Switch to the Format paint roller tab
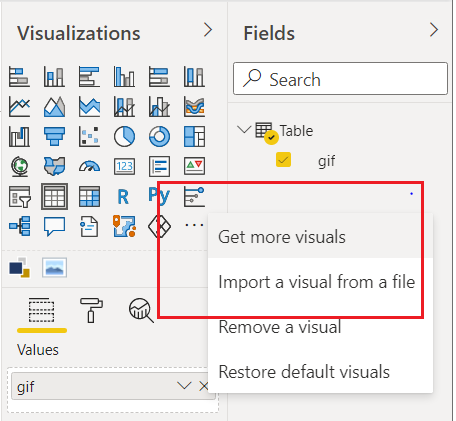456x421 pixels. 91,310
